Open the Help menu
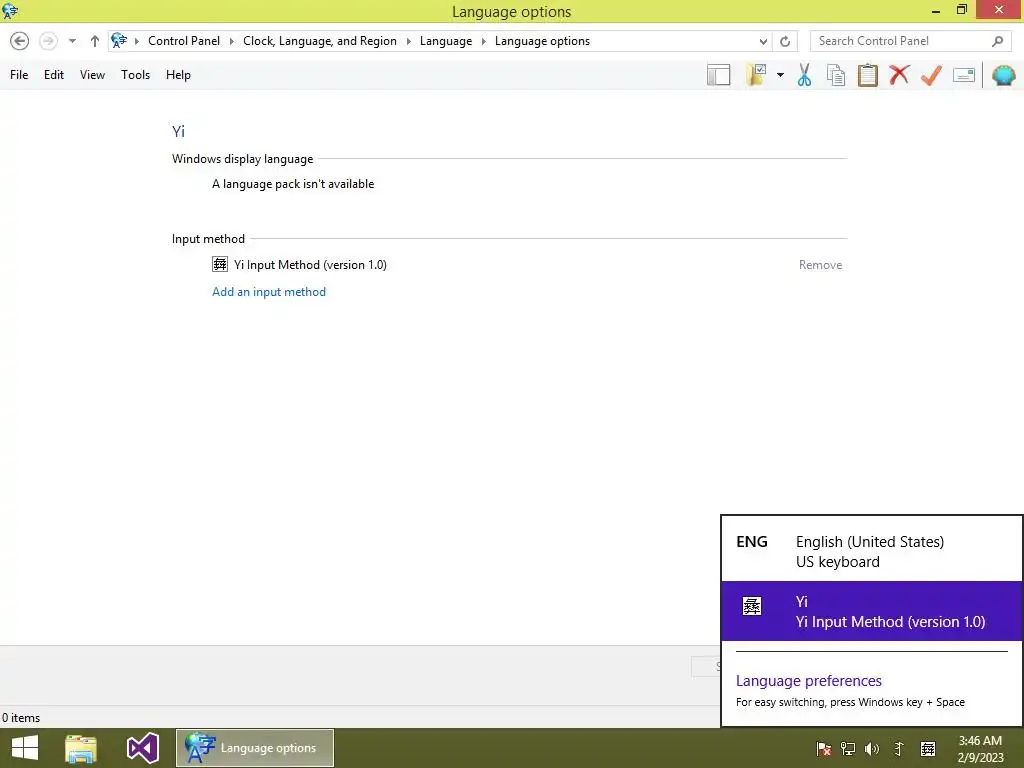The image size is (1024, 768). click(x=178, y=75)
